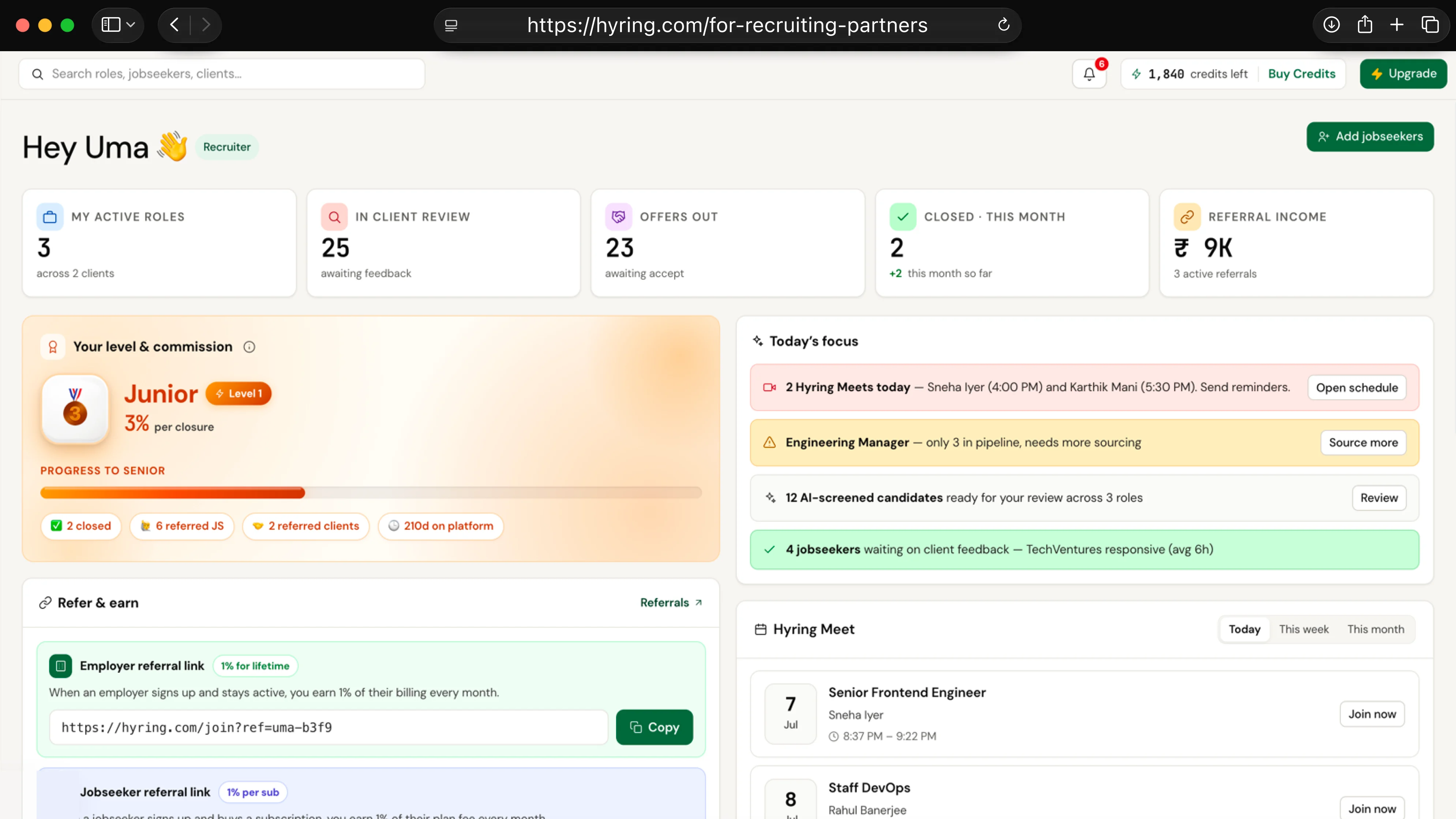Click the Referral Income link icon
The width and height of the screenshot is (1456, 819).
[x=1187, y=217]
